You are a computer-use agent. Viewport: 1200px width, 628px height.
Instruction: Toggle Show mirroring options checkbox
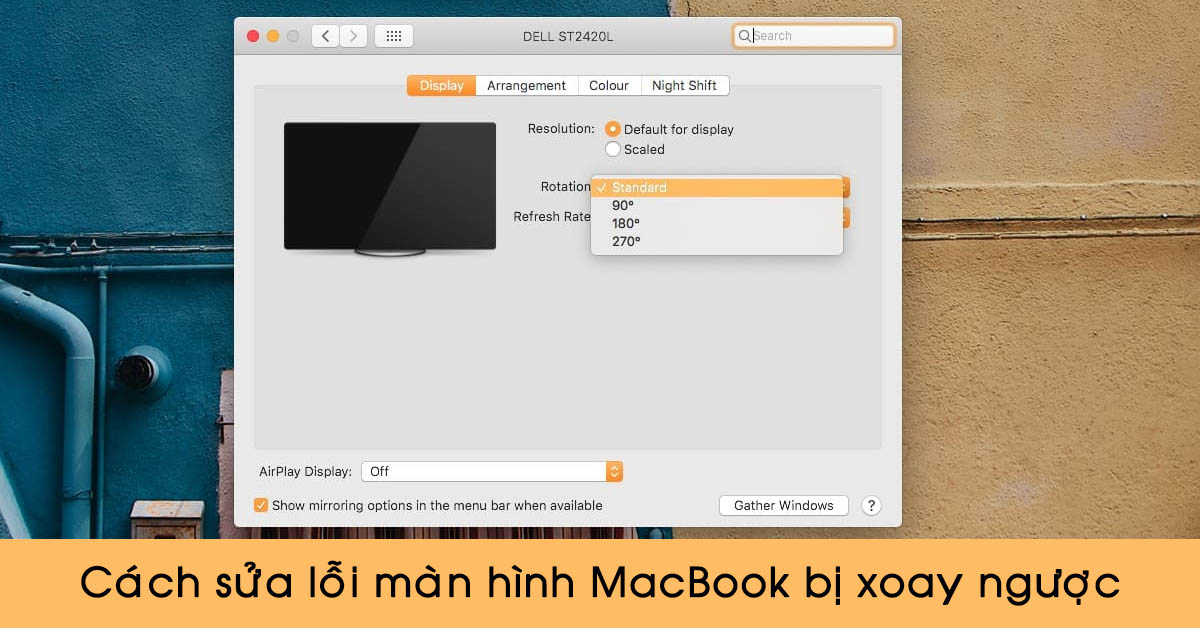tap(261, 505)
